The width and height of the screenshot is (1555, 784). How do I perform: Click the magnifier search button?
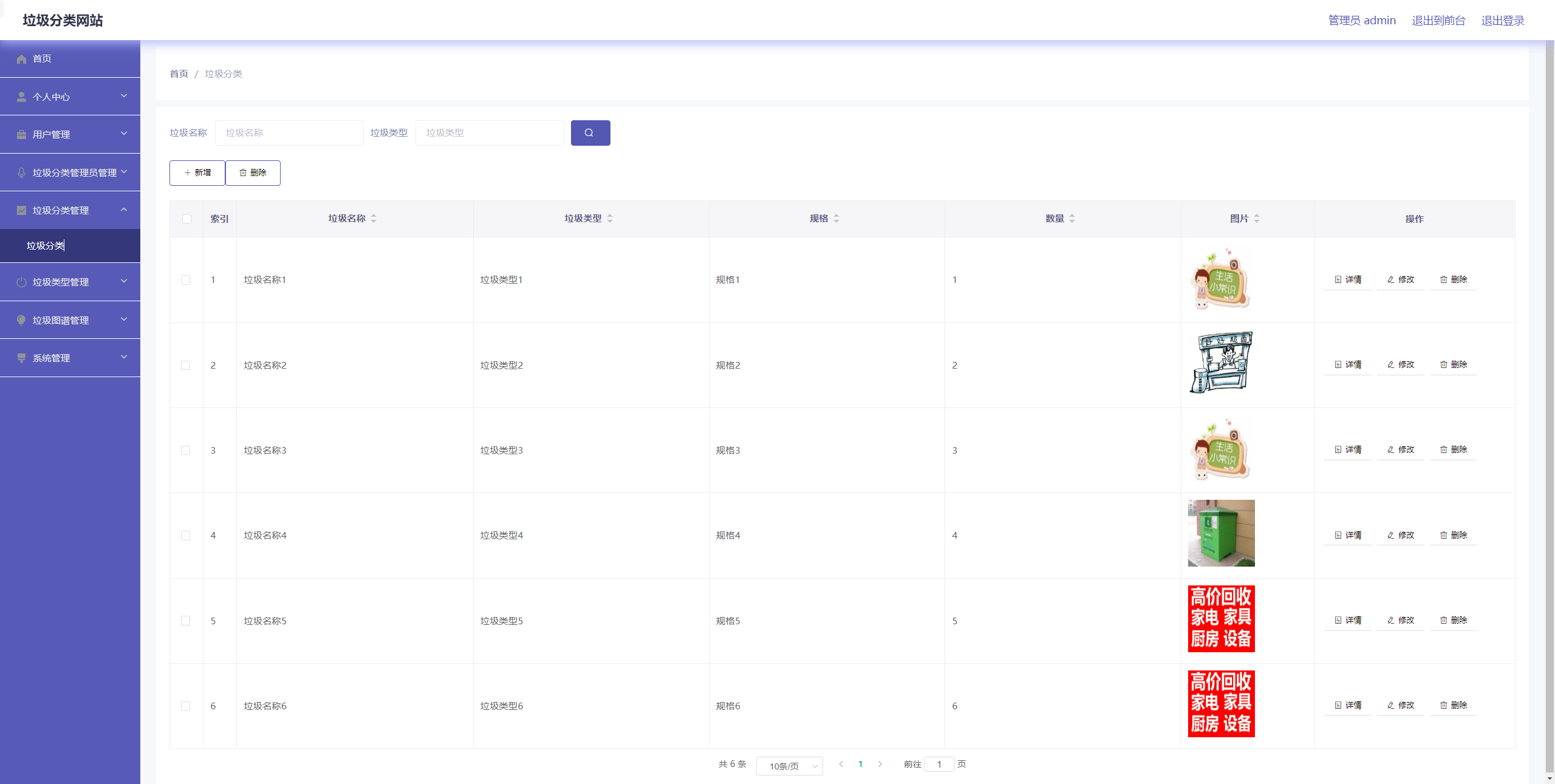pyautogui.click(x=590, y=133)
